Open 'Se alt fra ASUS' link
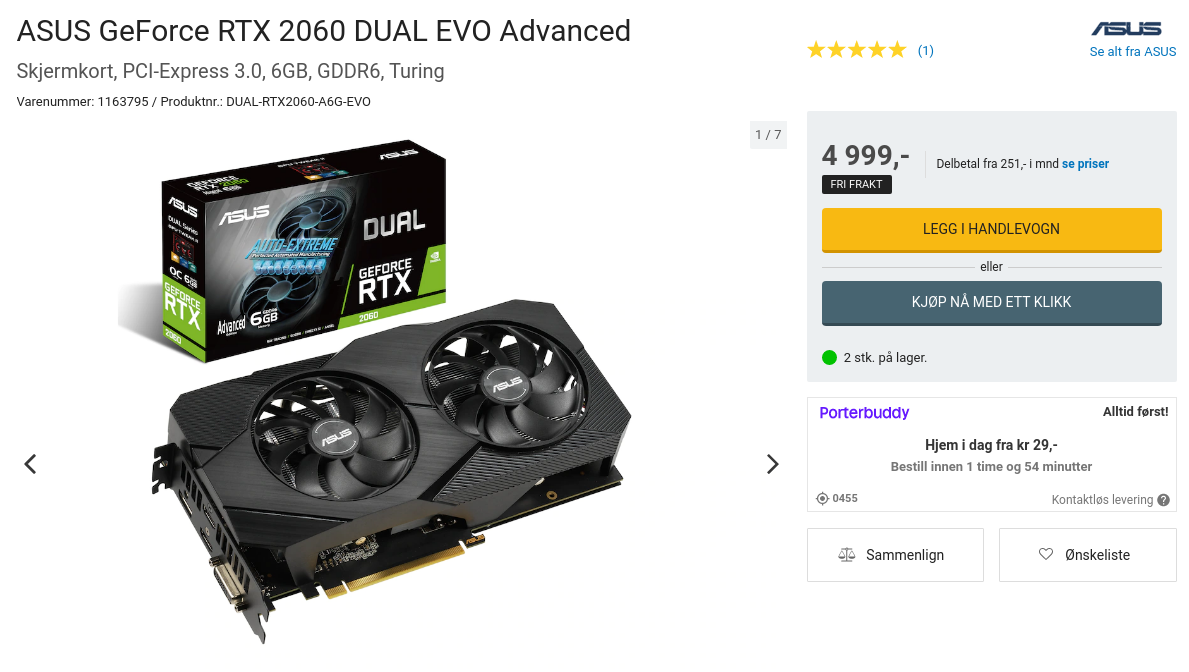 (1132, 52)
